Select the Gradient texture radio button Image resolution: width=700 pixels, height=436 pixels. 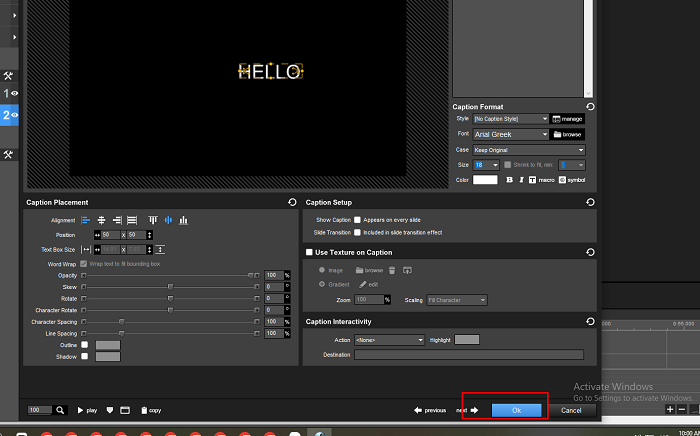click(x=322, y=284)
